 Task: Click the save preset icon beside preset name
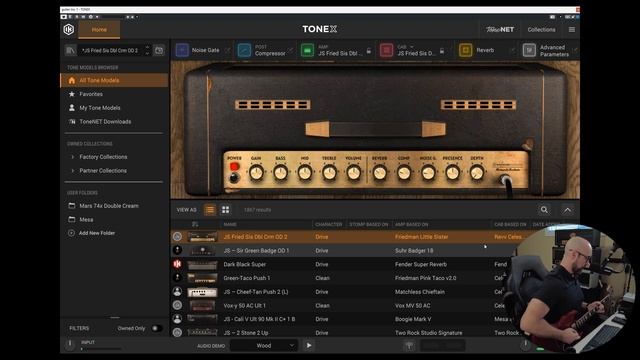pyautogui.click(x=159, y=50)
